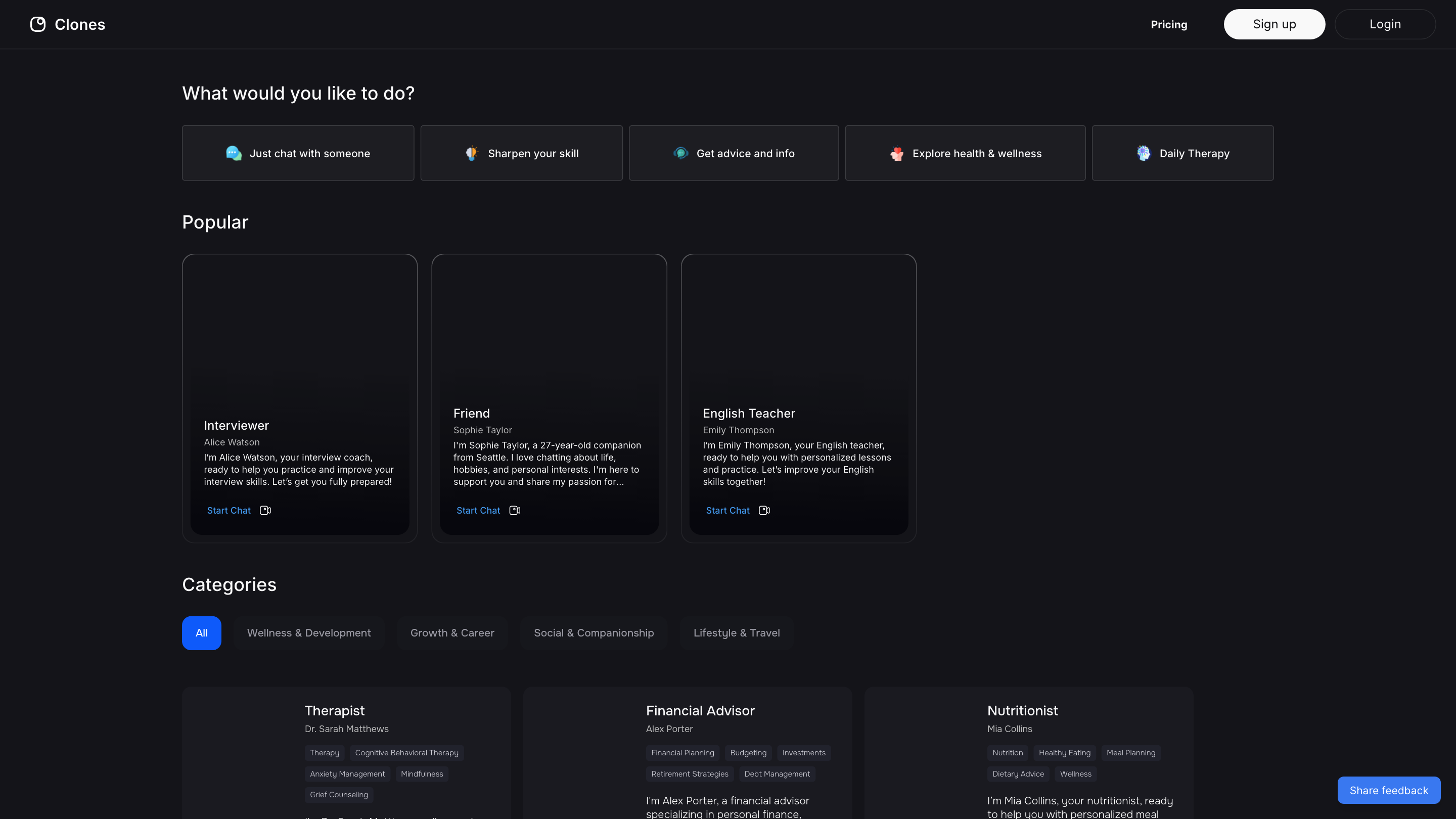Click video call icon on English Teacher card
Screen dimensions: 1456x819
point(764,511)
